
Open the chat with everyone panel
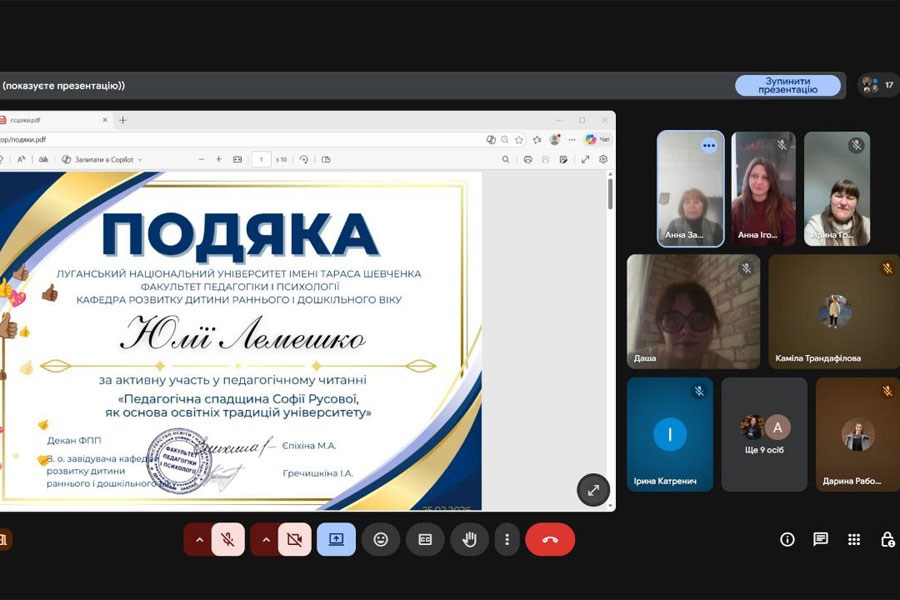[820, 540]
